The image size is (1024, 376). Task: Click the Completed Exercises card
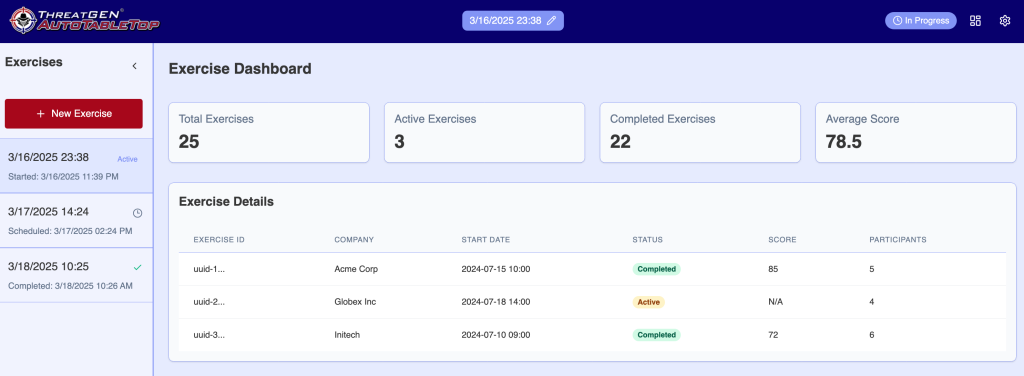[x=700, y=133]
